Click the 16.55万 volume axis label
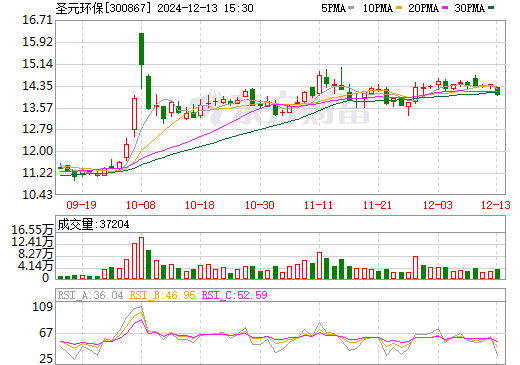520x365 pixels. [x=32, y=230]
